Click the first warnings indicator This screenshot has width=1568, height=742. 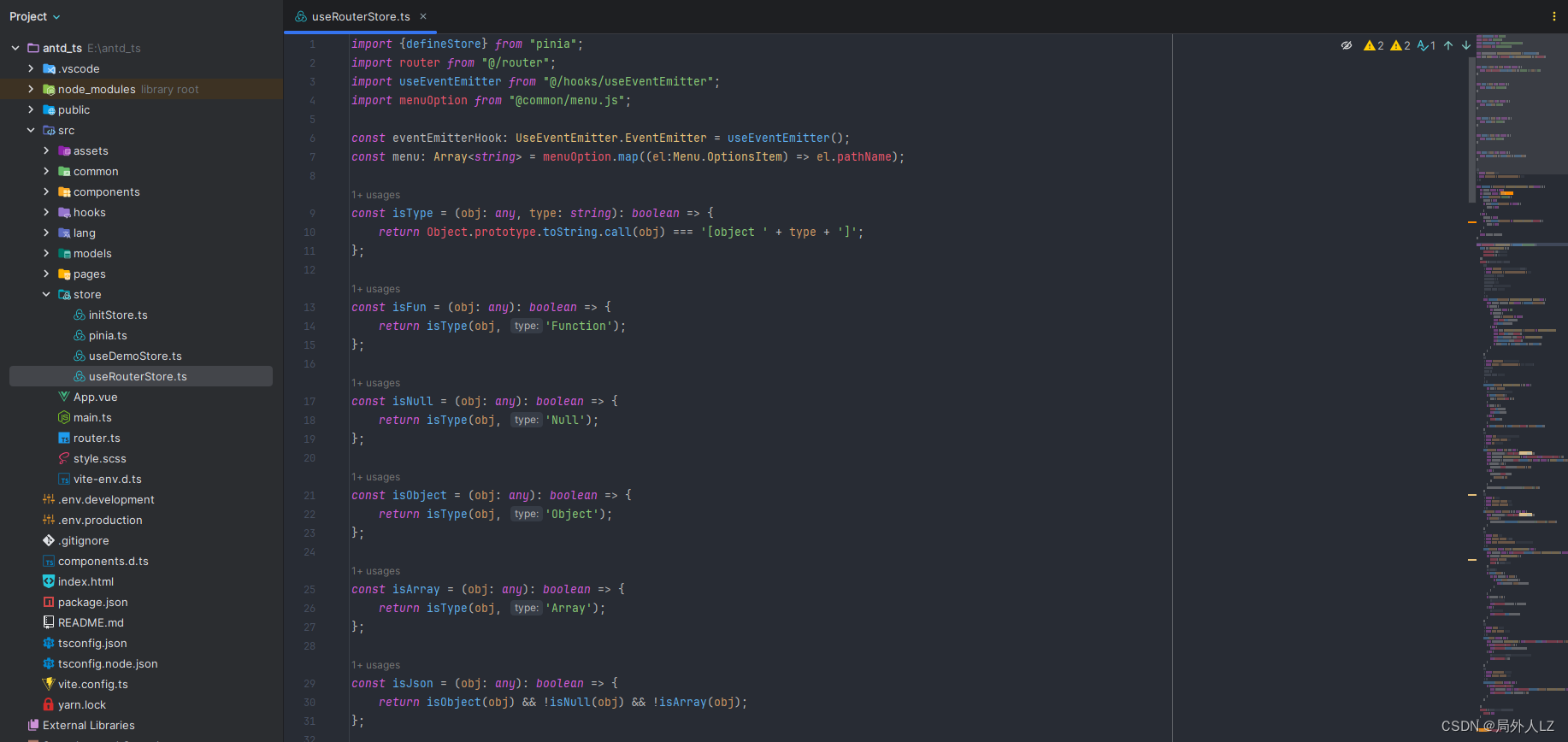click(1374, 45)
